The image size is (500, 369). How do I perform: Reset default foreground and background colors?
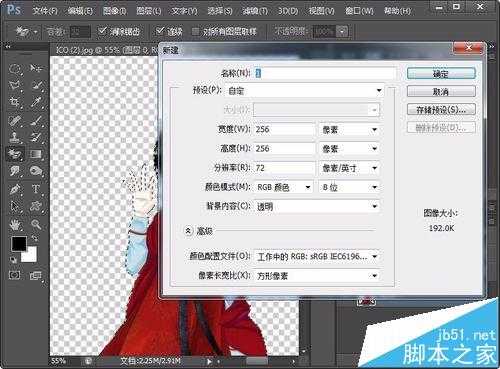(13, 259)
